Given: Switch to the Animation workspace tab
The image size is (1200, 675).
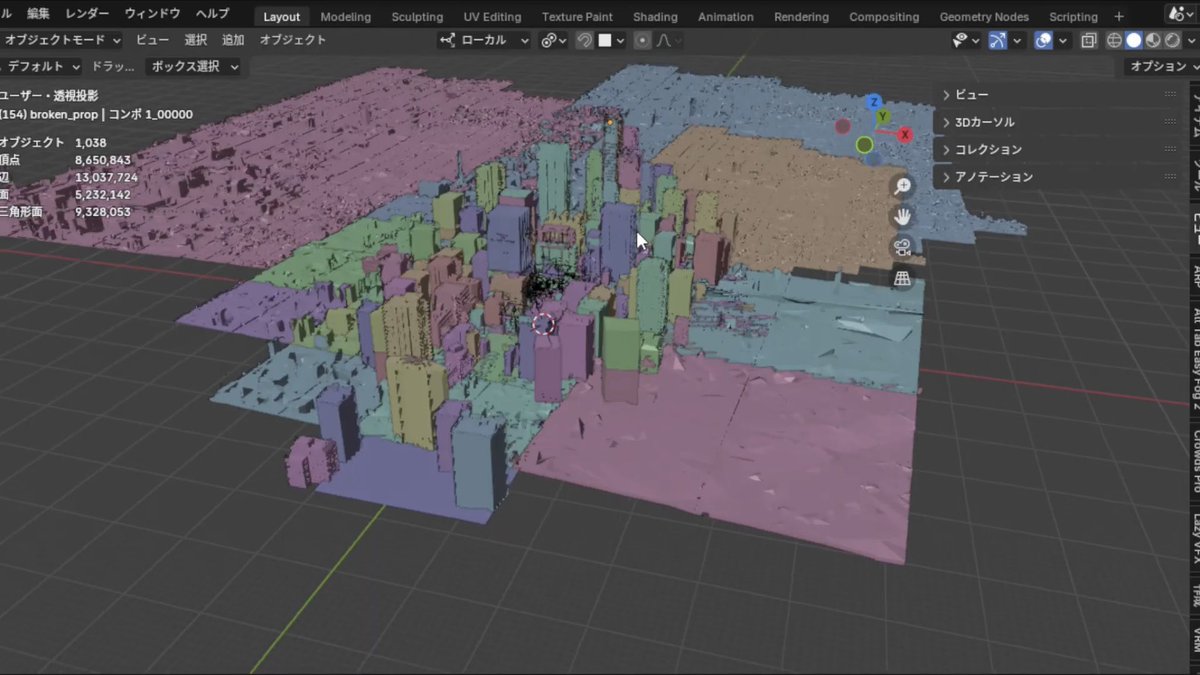Looking at the screenshot, I should pos(726,16).
